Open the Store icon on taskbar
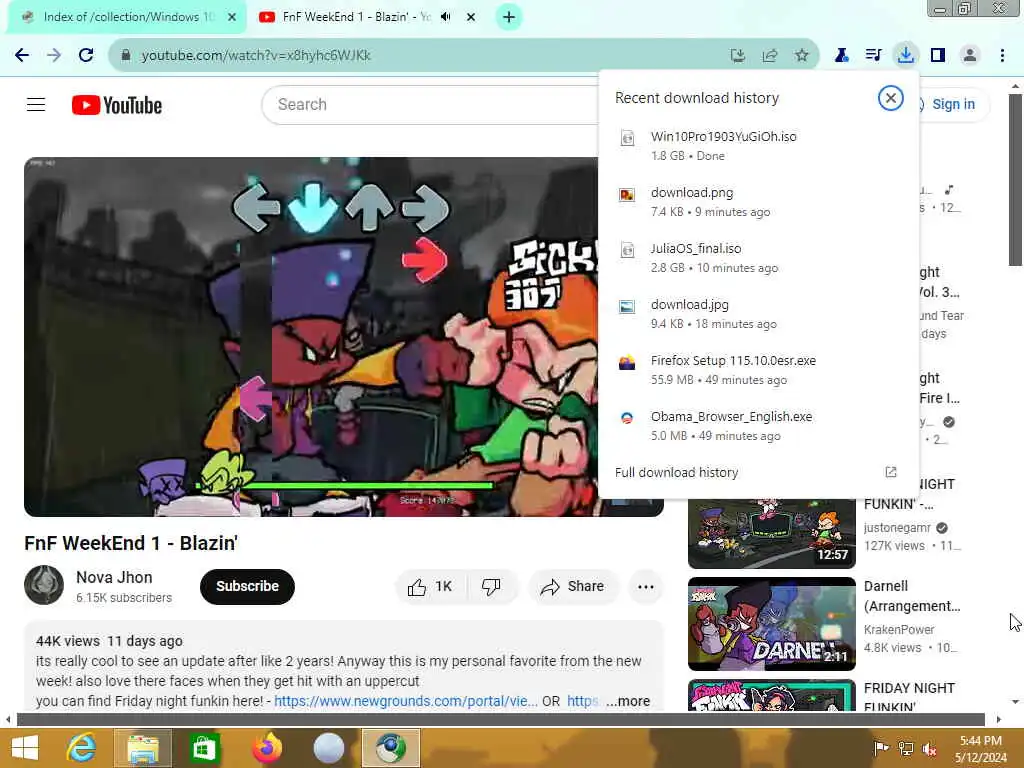This screenshot has height=768, width=1024. point(204,748)
